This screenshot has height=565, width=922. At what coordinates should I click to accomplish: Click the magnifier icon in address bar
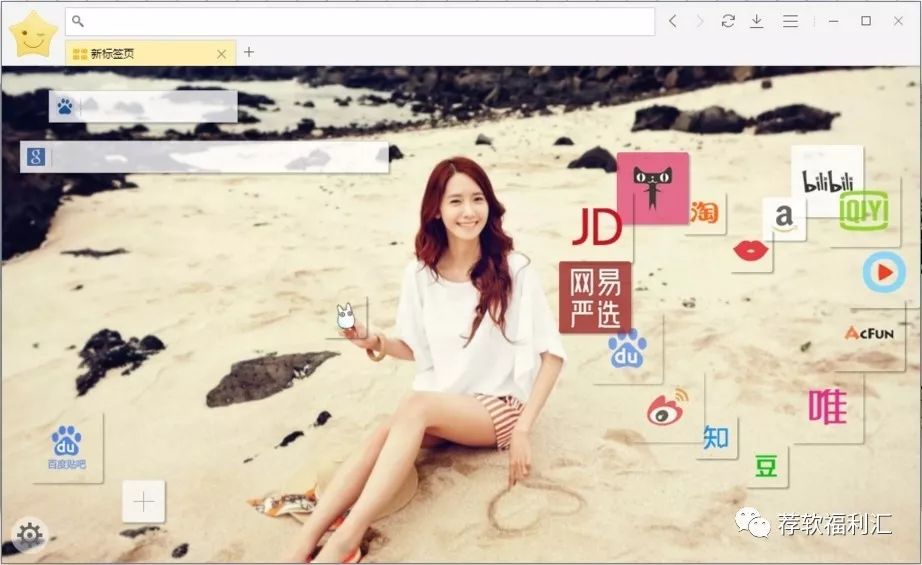[78, 22]
